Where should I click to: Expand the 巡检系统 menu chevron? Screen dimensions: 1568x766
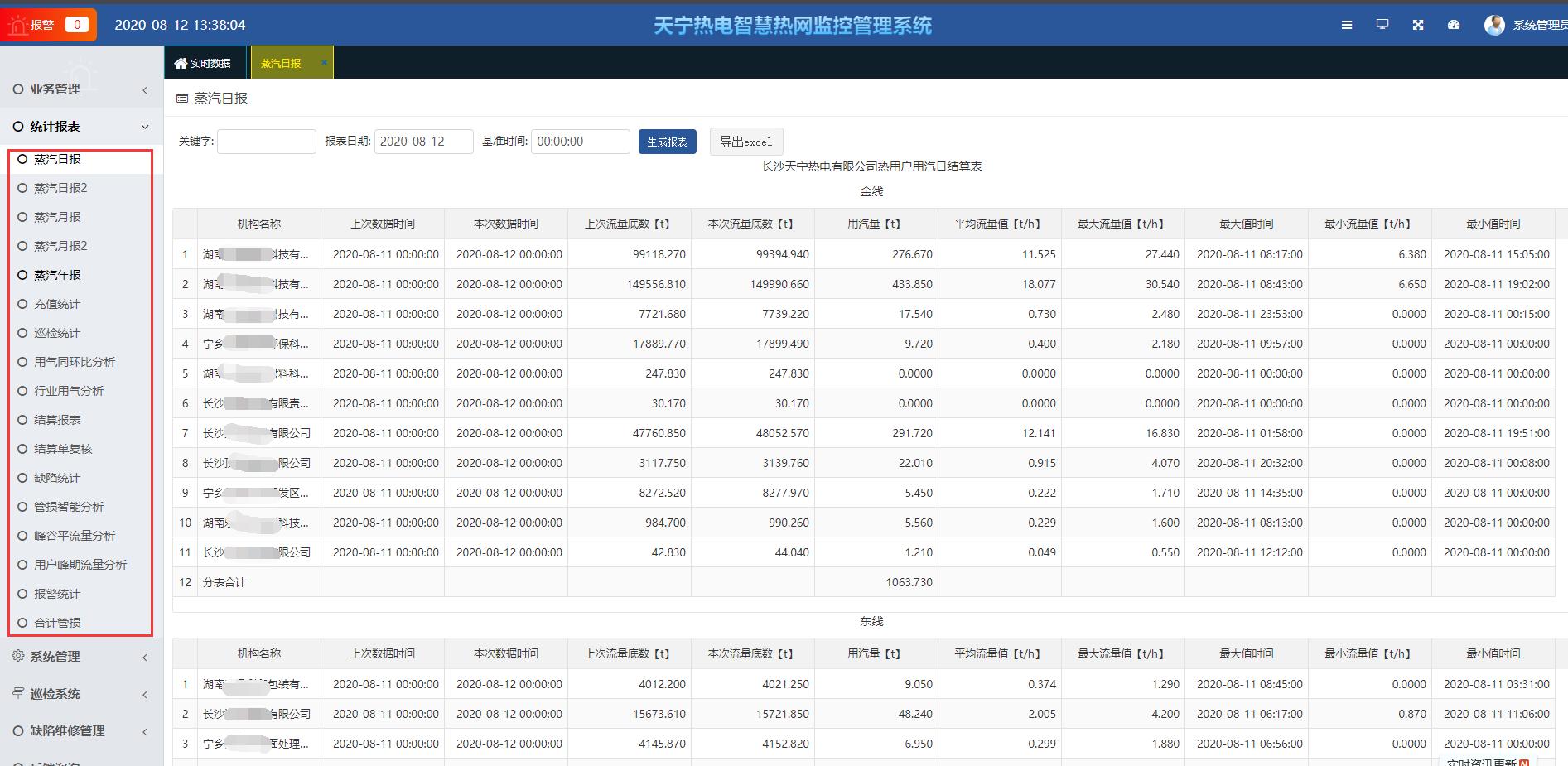145,694
